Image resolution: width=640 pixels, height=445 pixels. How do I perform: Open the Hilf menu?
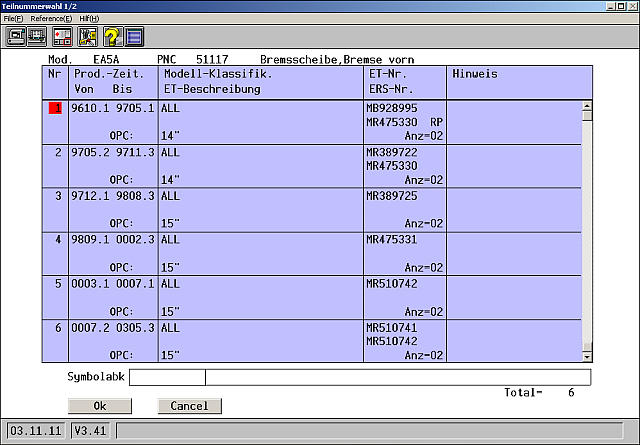[x=90, y=19]
